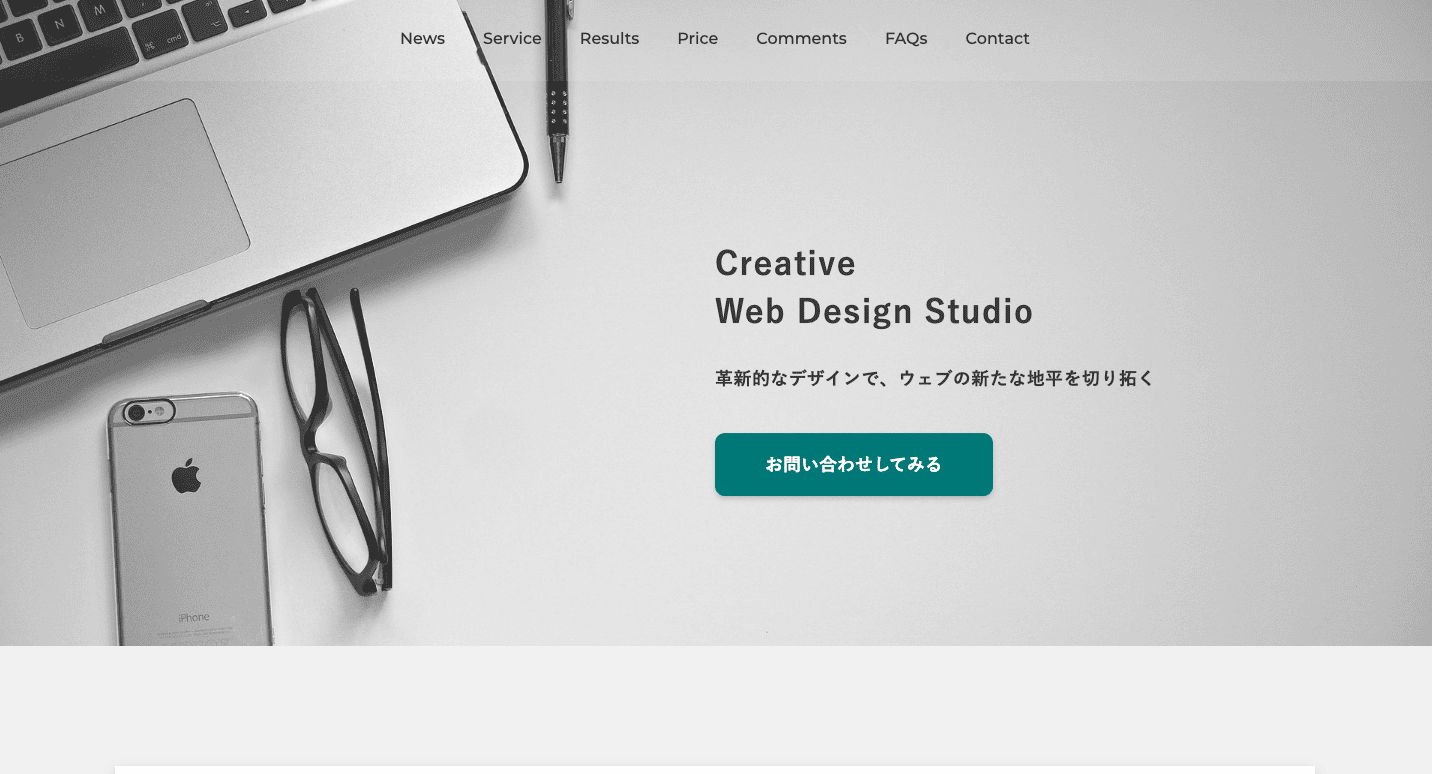Screen dimensions: 1432x774
Task: Click the black pen in the hero image
Action: tap(558, 92)
